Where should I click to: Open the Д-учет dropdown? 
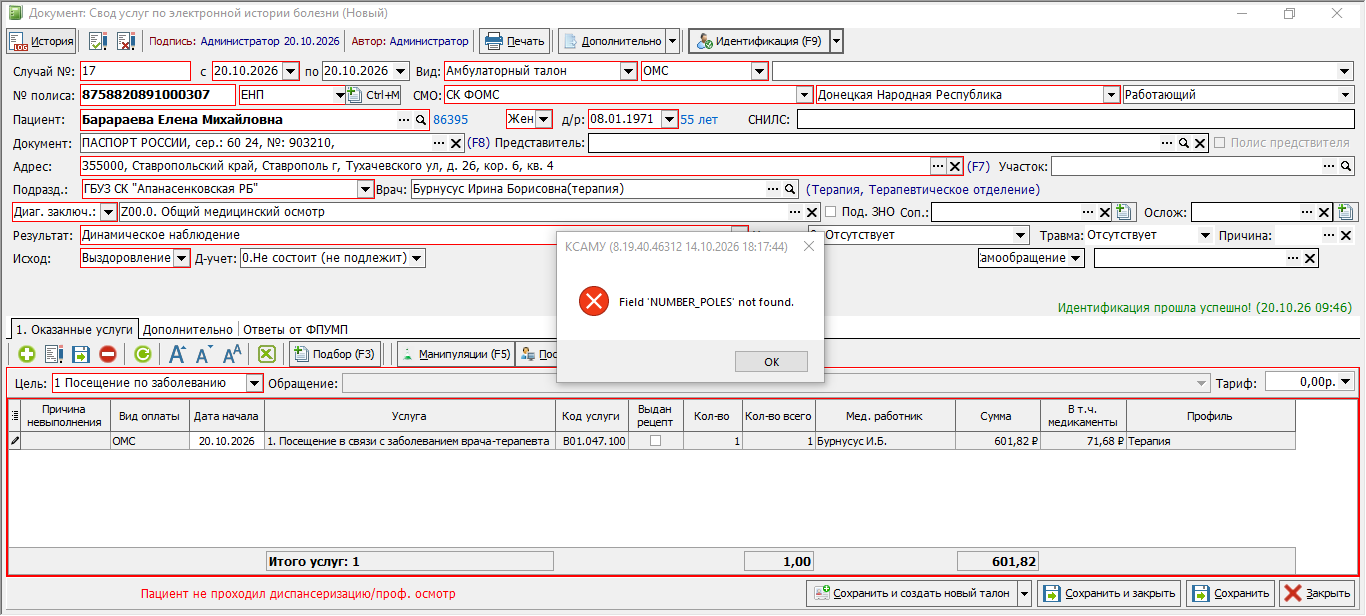tap(417, 258)
